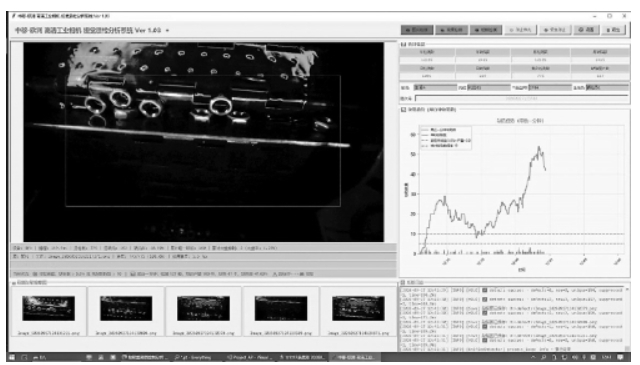Click the log panel header icon
Viewport: 640px width, 365px height.
pyautogui.click(x=403, y=283)
